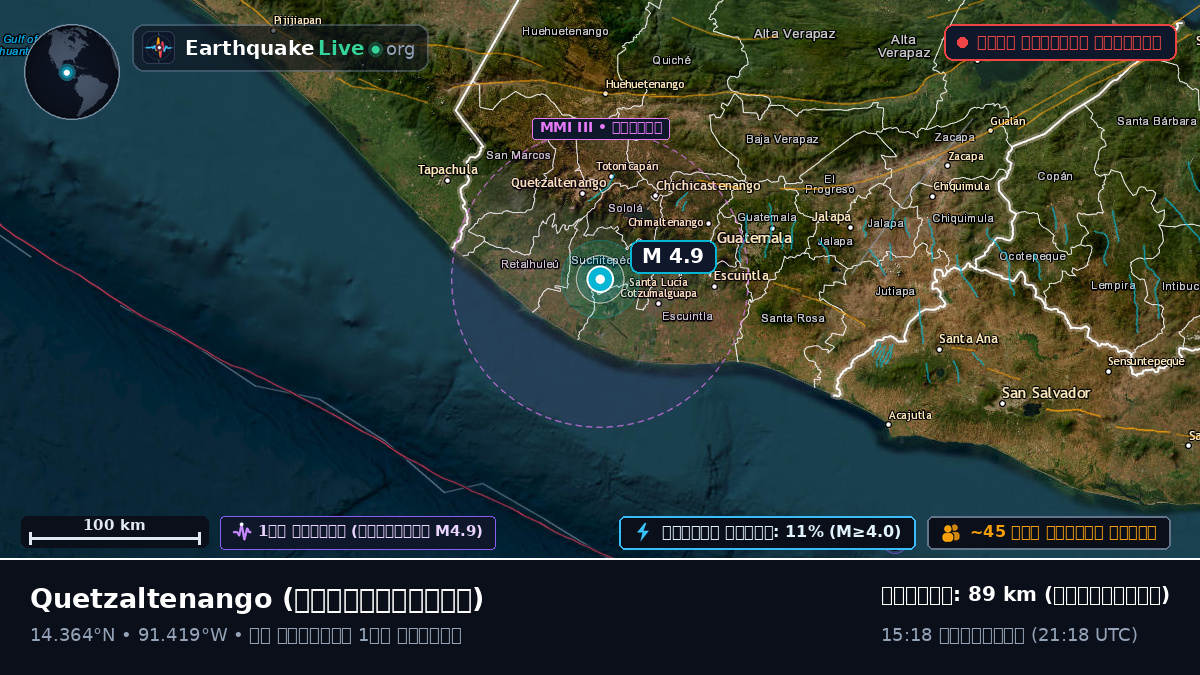The image size is (1200, 675).
Task: Click the Ocotepeque map label
Action: tap(1032, 256)
